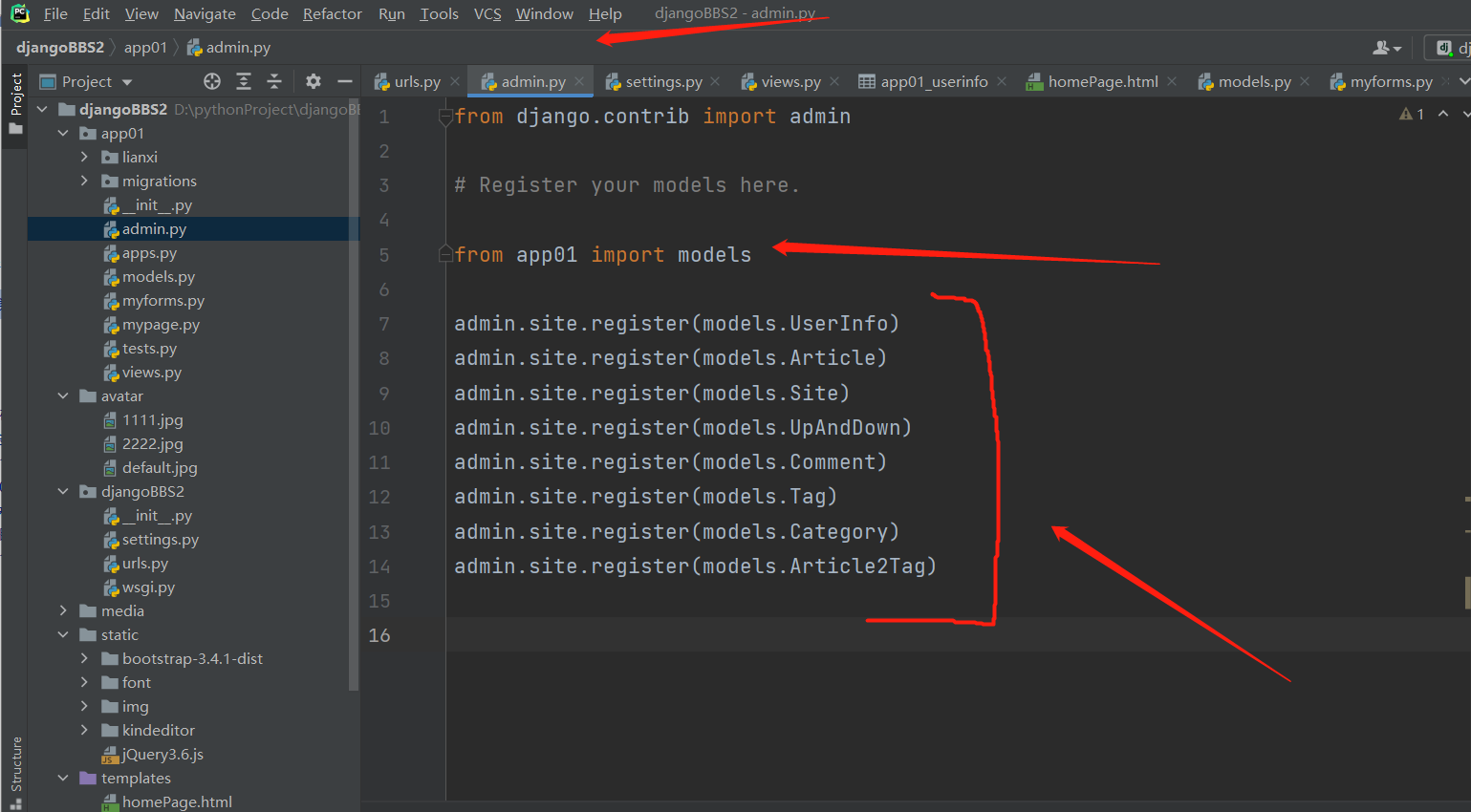Select models.py in the app01 folder

[x=159, y=277]
